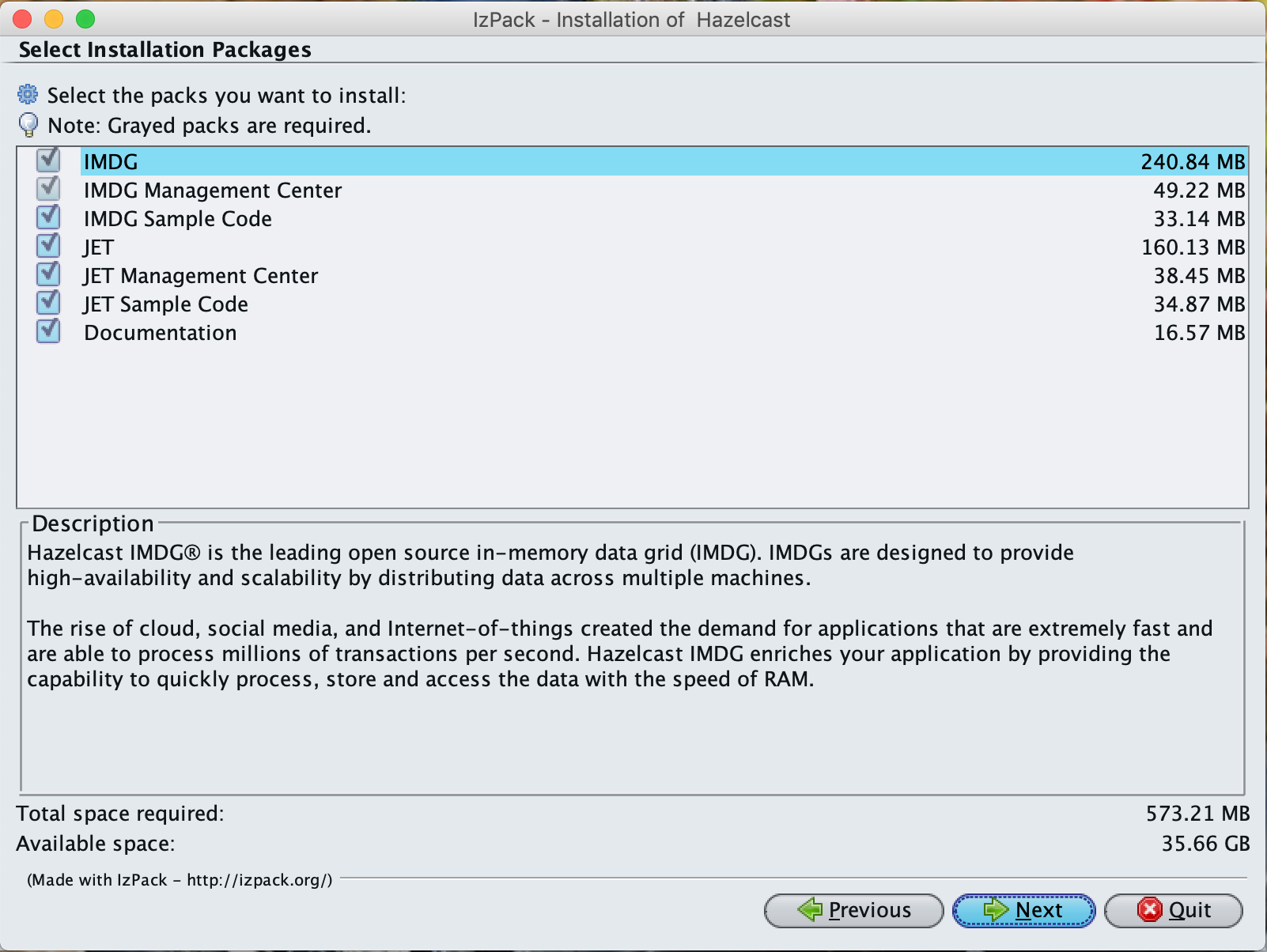The width and height of the screenshot is (1267, 952).
Task: Click the 49.22 MB size value
Action: pyautogui.click(x=1199, y=191)
